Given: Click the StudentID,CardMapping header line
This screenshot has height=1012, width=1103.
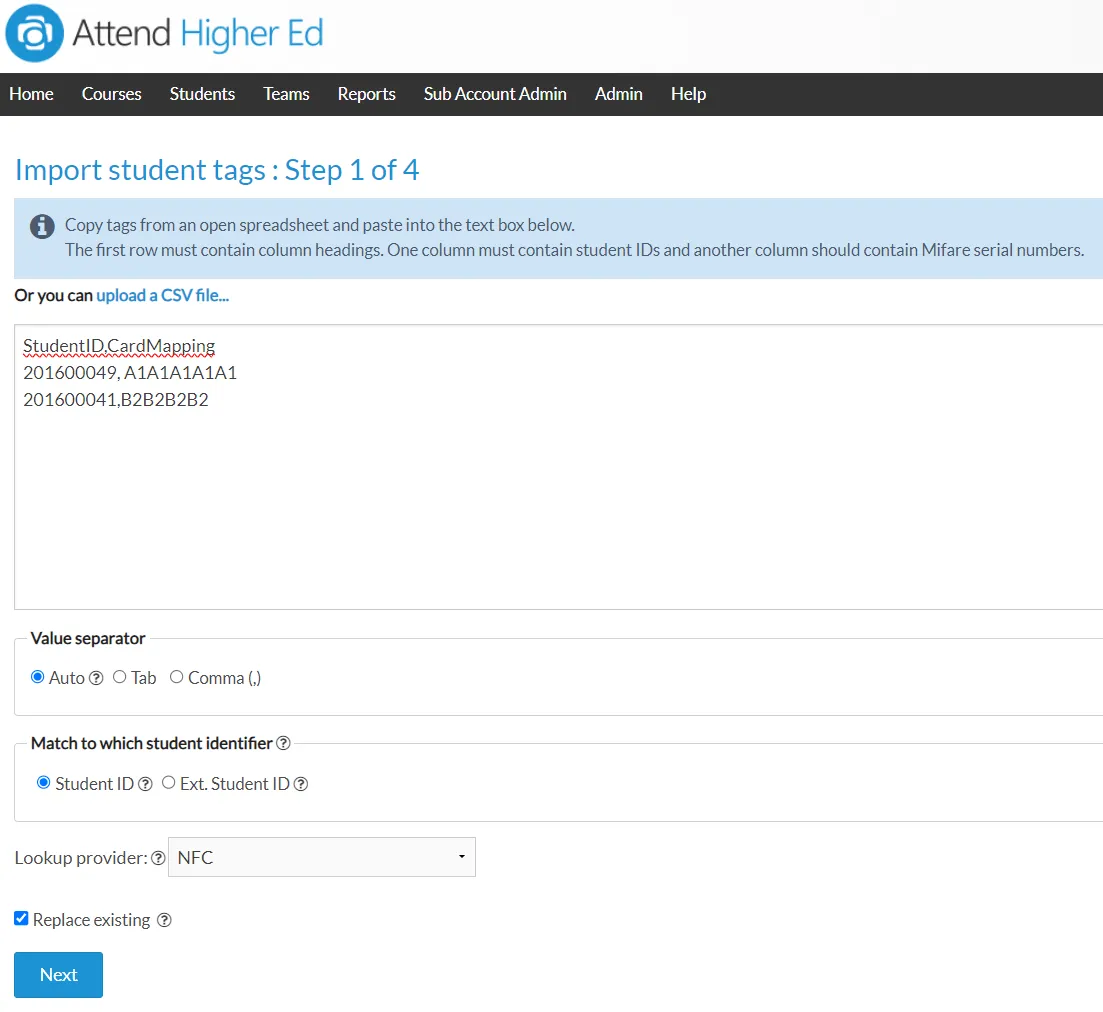Looking at the screenshot, I should tap(119, 346).
